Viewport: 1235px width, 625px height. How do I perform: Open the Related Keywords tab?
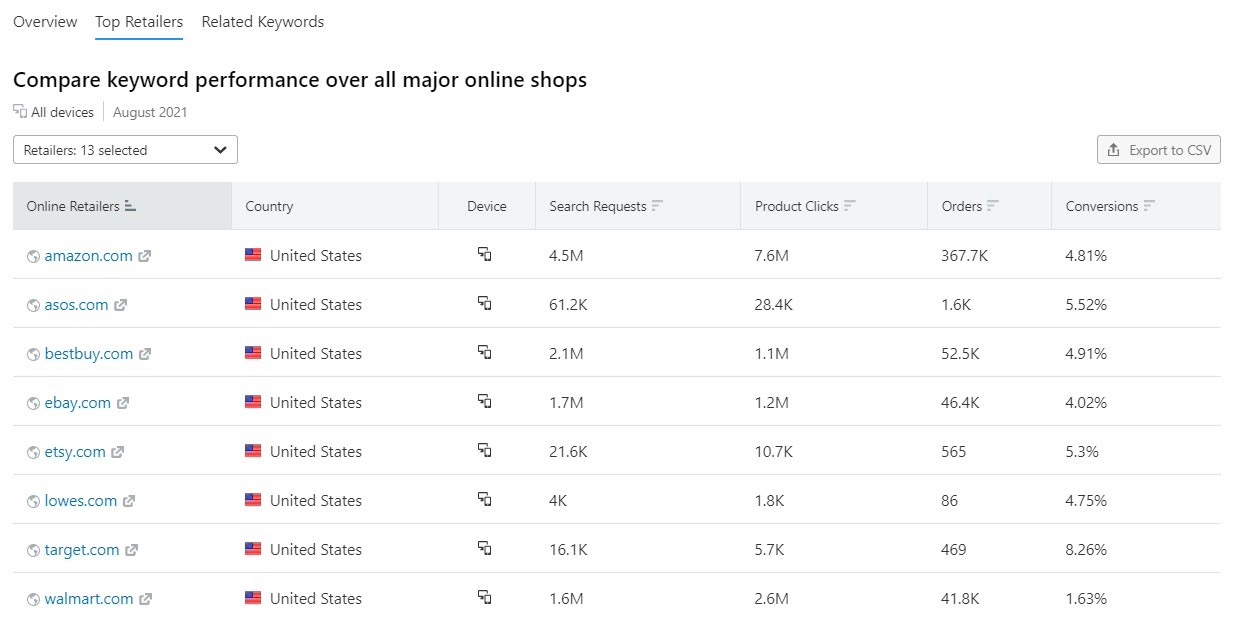(263, 22)
